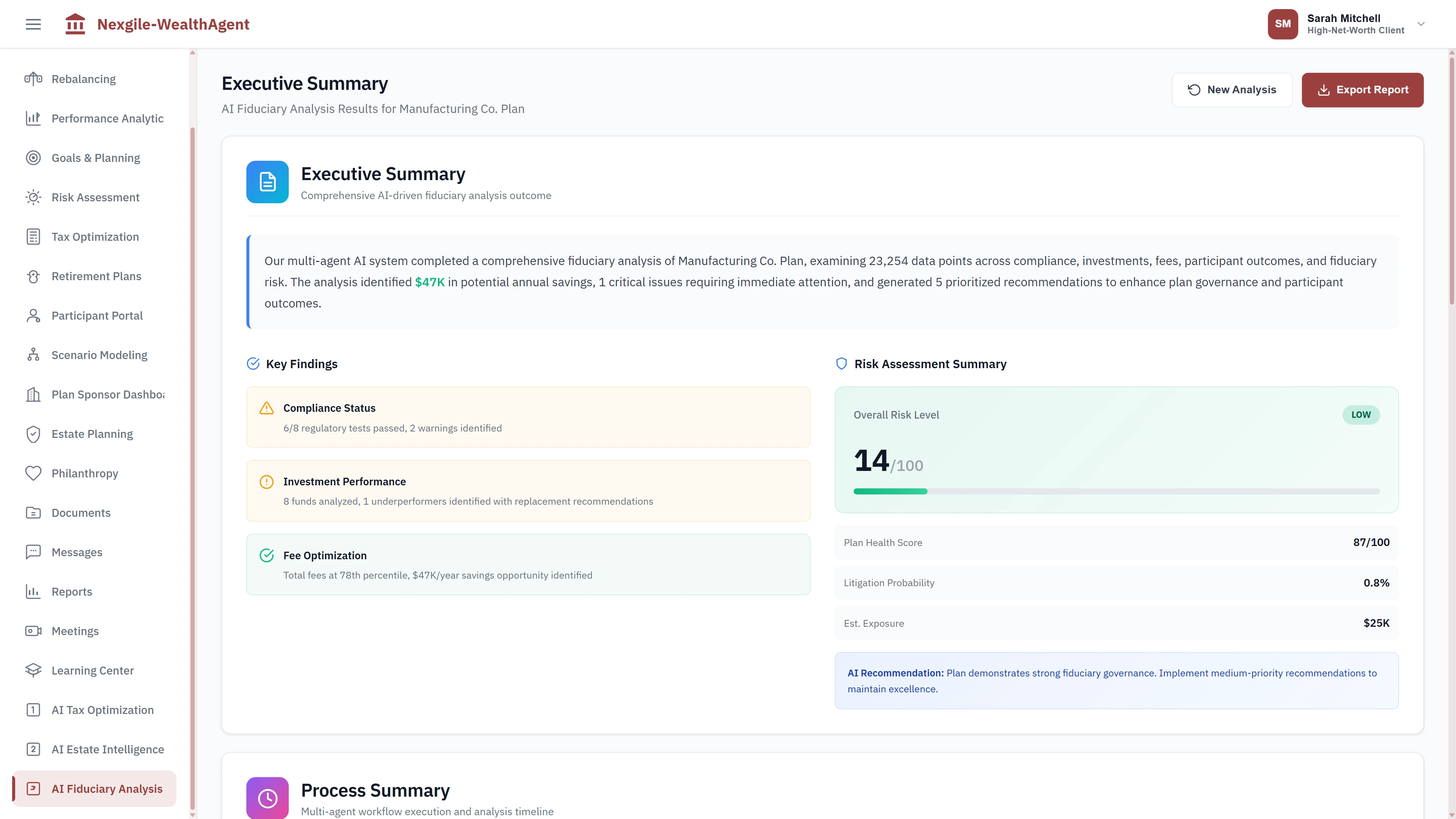
Task: Open the Performance Analytic panel icon
Action: (x=33, y=118)
